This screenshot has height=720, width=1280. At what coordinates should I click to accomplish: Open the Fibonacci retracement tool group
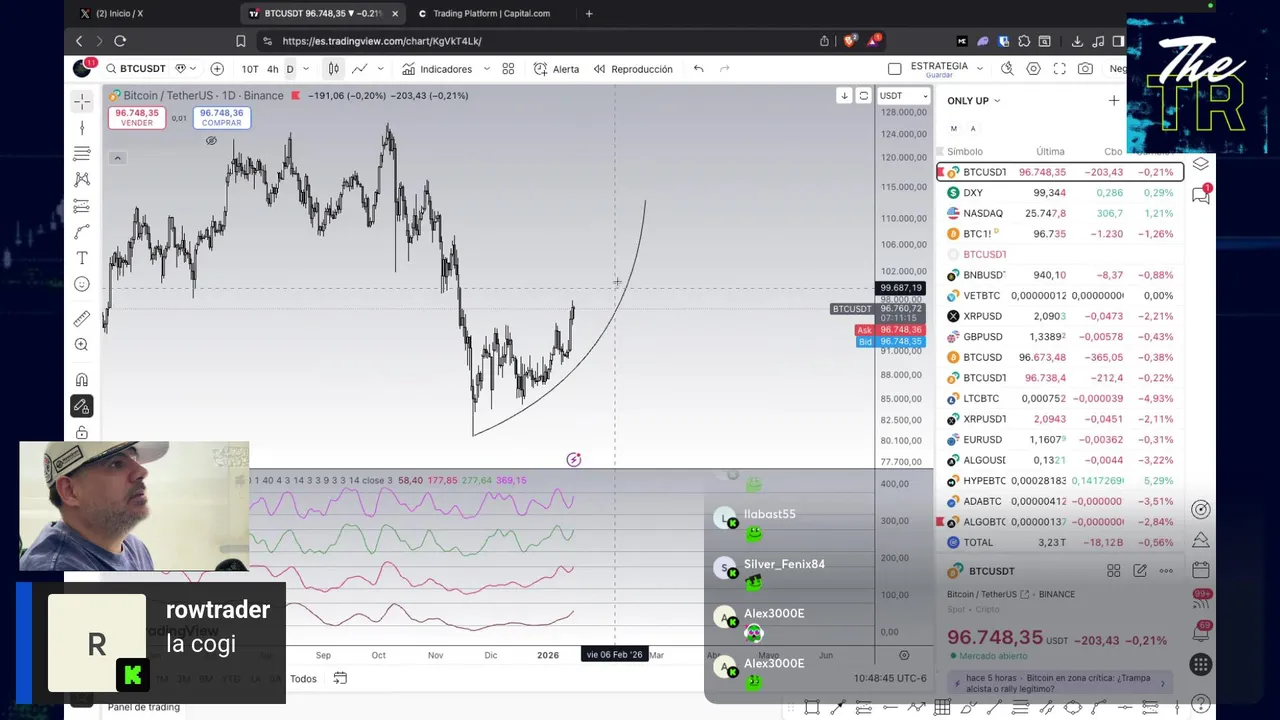pyautogui.click(x=82, y=153)
